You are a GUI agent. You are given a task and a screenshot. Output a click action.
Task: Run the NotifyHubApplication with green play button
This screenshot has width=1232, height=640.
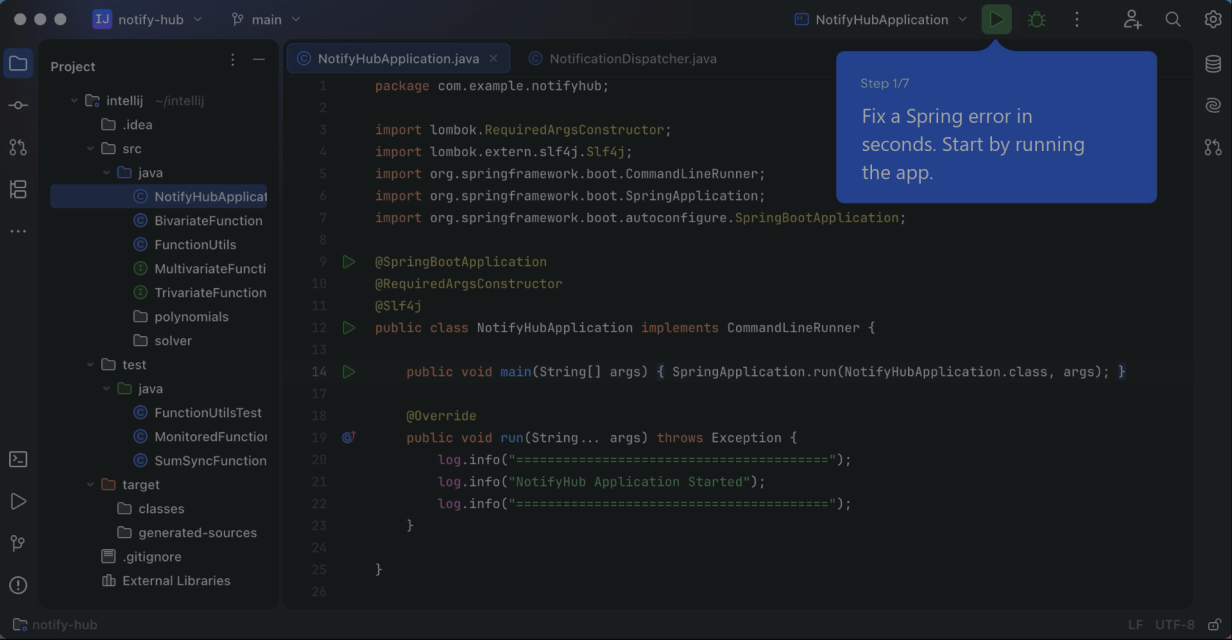tap(996, 19)
